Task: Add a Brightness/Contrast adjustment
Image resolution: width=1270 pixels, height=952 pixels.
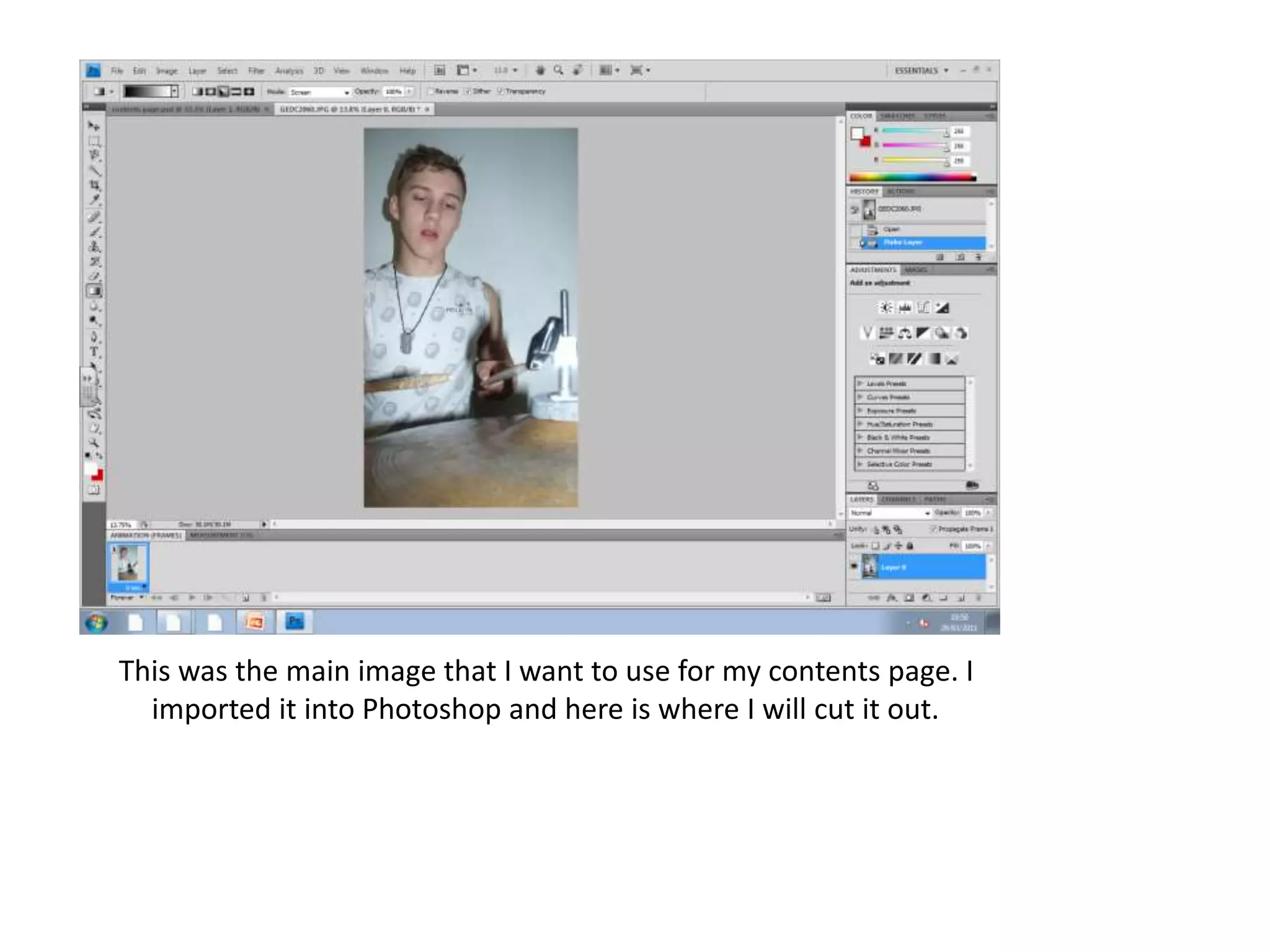Action: tap(887, 307)
